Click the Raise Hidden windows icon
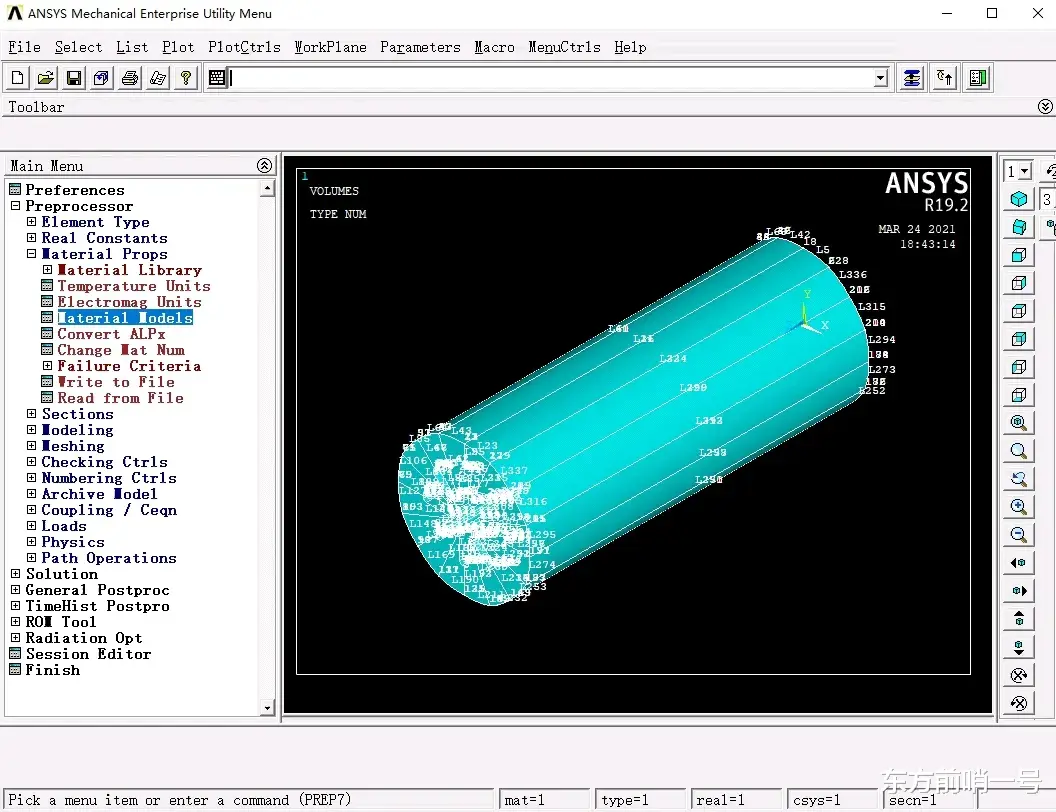 tap(912, 78)
